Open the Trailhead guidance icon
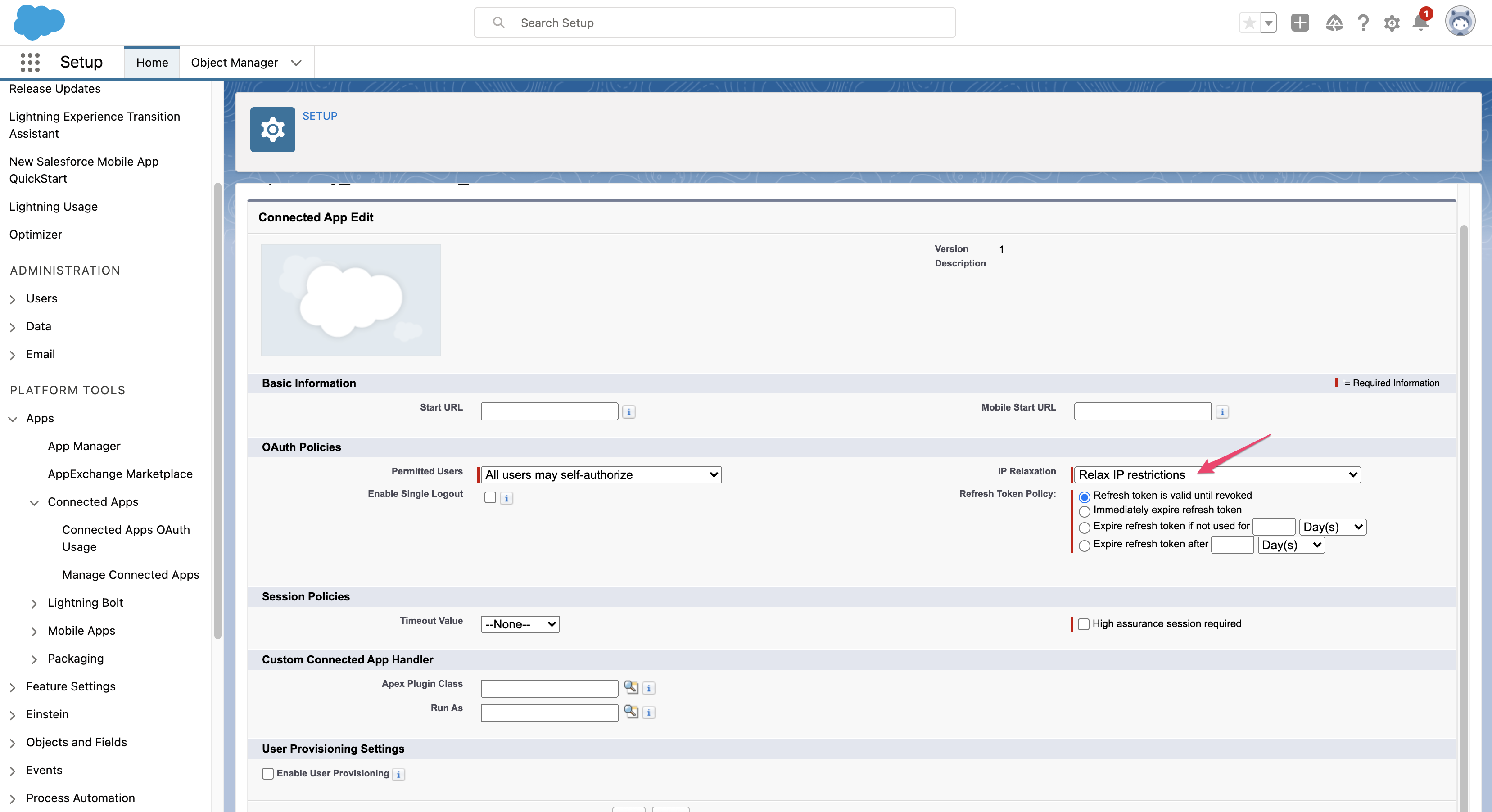 (x=1334, y=23)
